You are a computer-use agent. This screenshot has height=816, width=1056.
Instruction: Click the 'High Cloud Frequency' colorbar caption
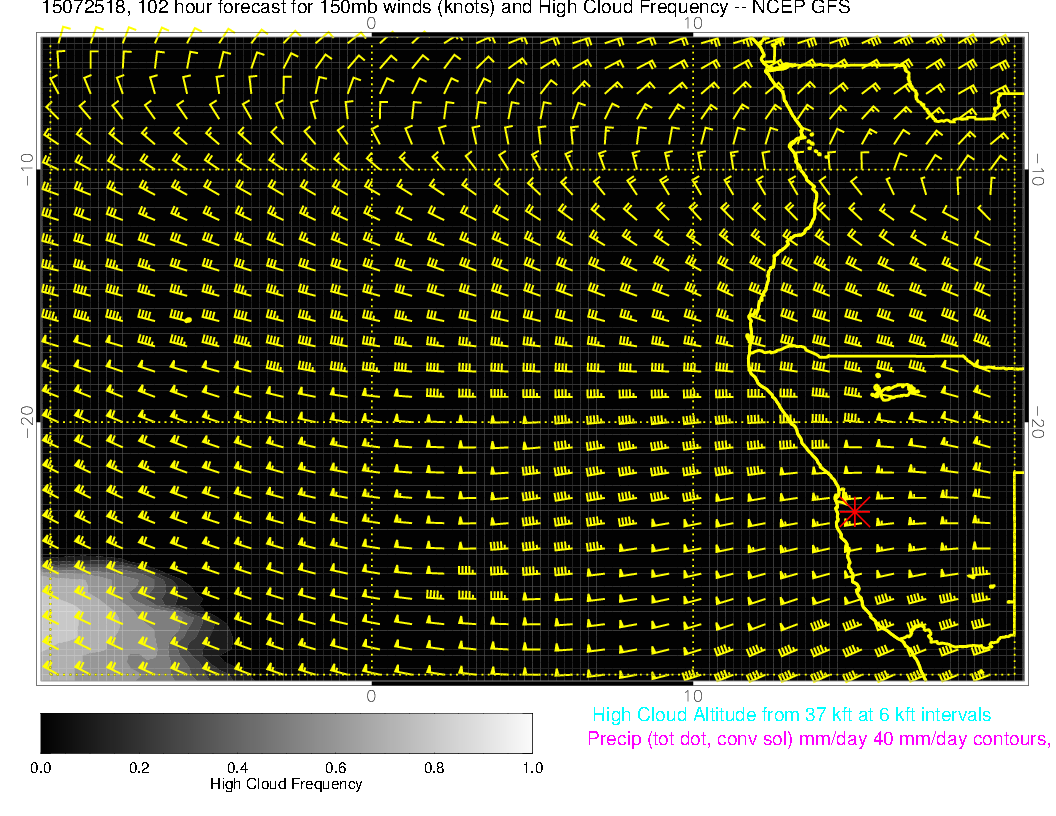pos(286,784)
